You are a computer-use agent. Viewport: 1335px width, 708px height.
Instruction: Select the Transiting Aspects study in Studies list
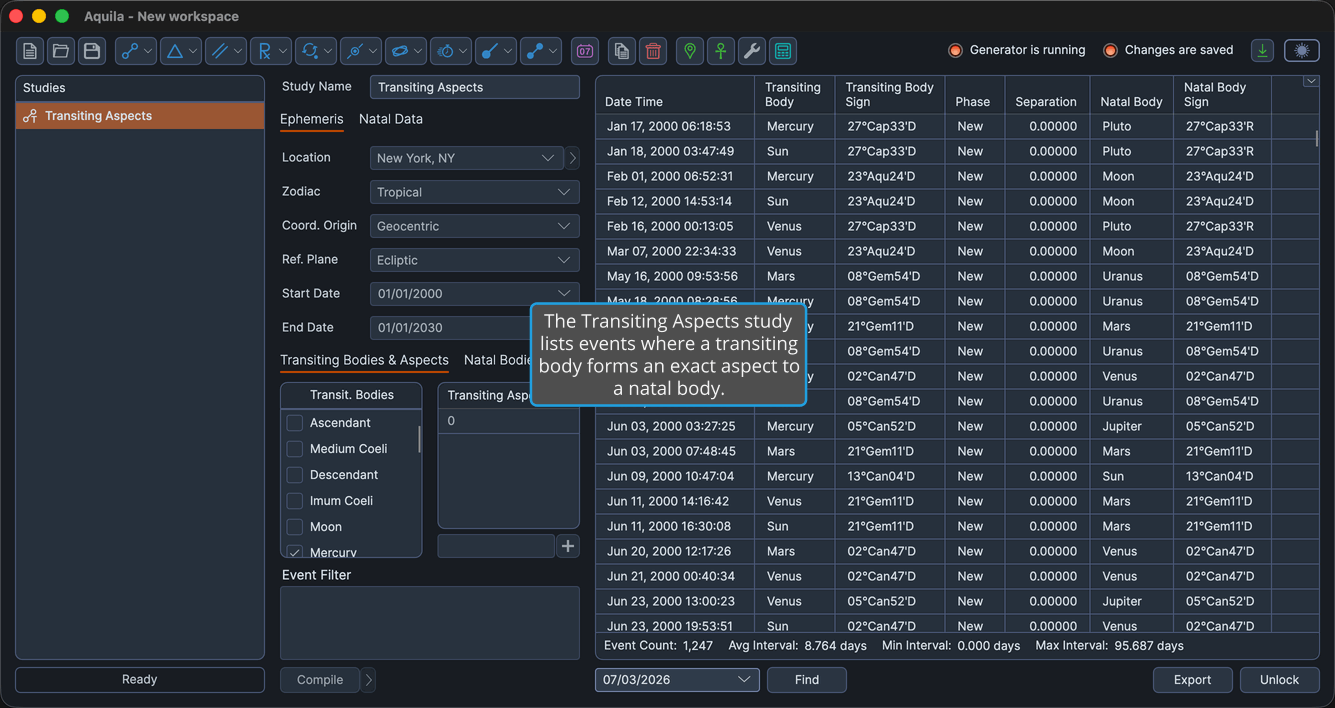click(x=140, y=116)
